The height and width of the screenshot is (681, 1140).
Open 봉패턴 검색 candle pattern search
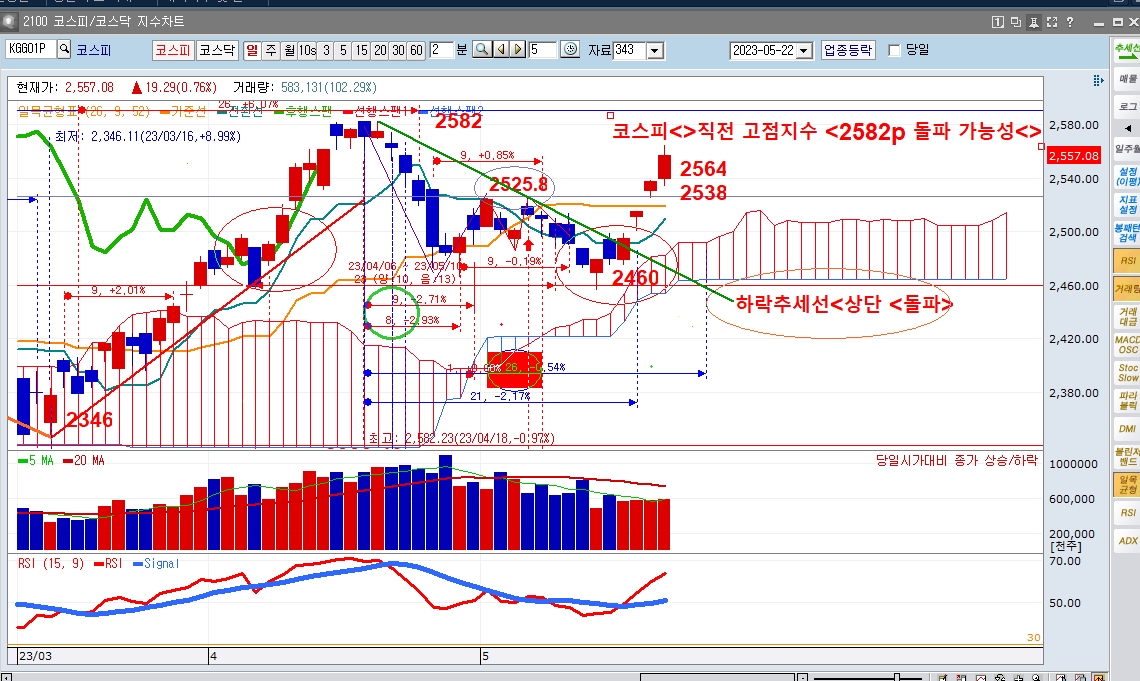coord(1127,233)
